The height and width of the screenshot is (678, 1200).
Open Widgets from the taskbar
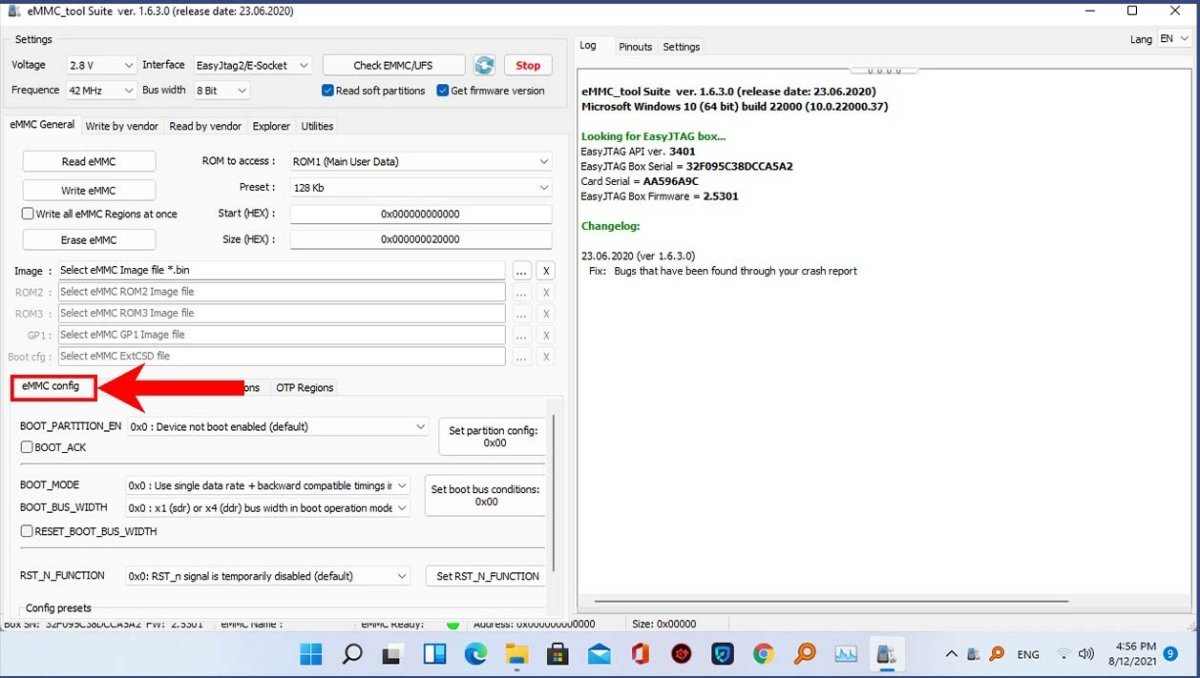click(x=434, y=654)
